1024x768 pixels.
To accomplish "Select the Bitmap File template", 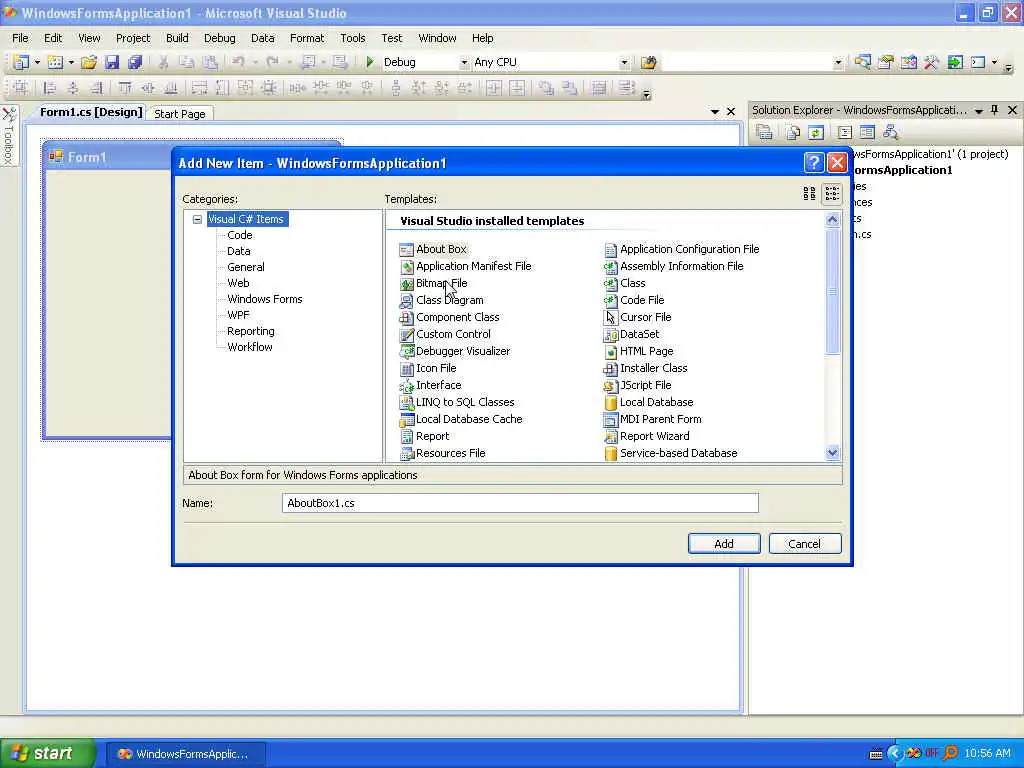I will (x=433, y=283).
